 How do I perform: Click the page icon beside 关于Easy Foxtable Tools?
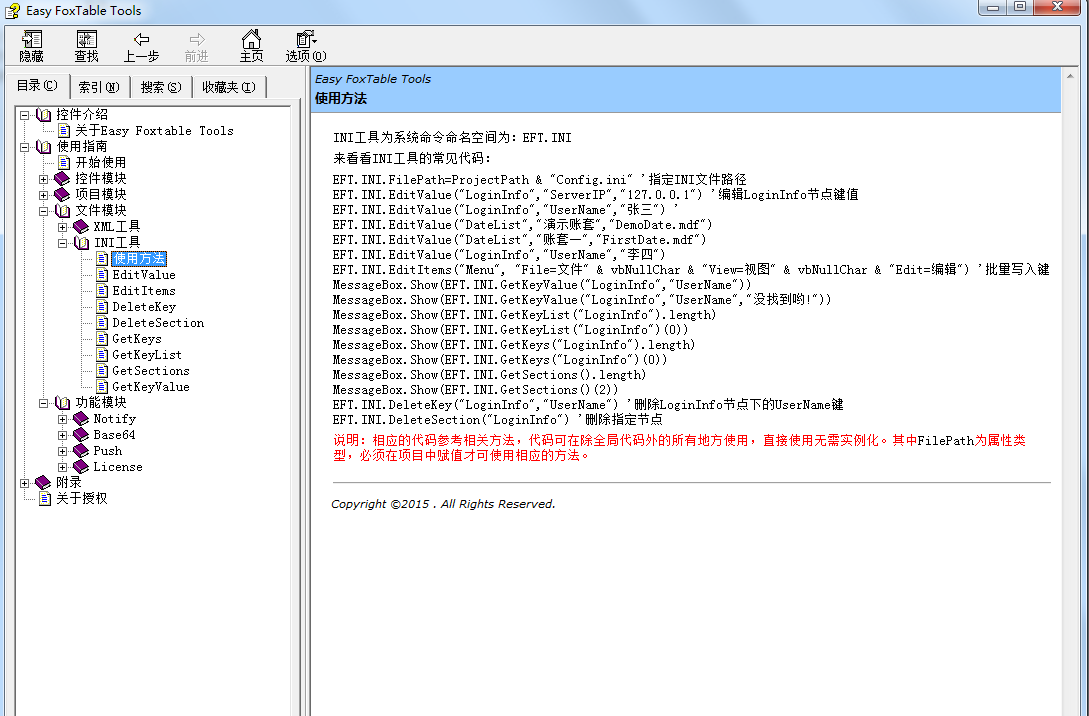(64, 131)
